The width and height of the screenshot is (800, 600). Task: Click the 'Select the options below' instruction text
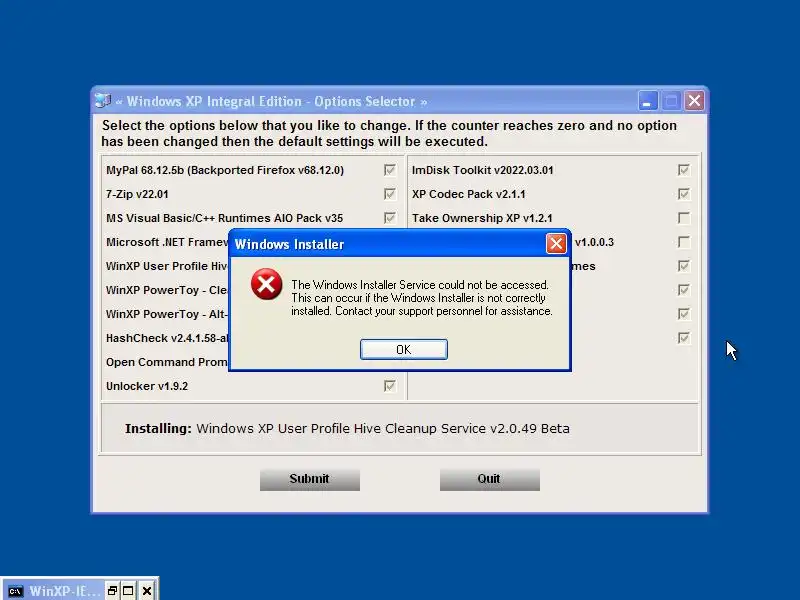[389, 133]
